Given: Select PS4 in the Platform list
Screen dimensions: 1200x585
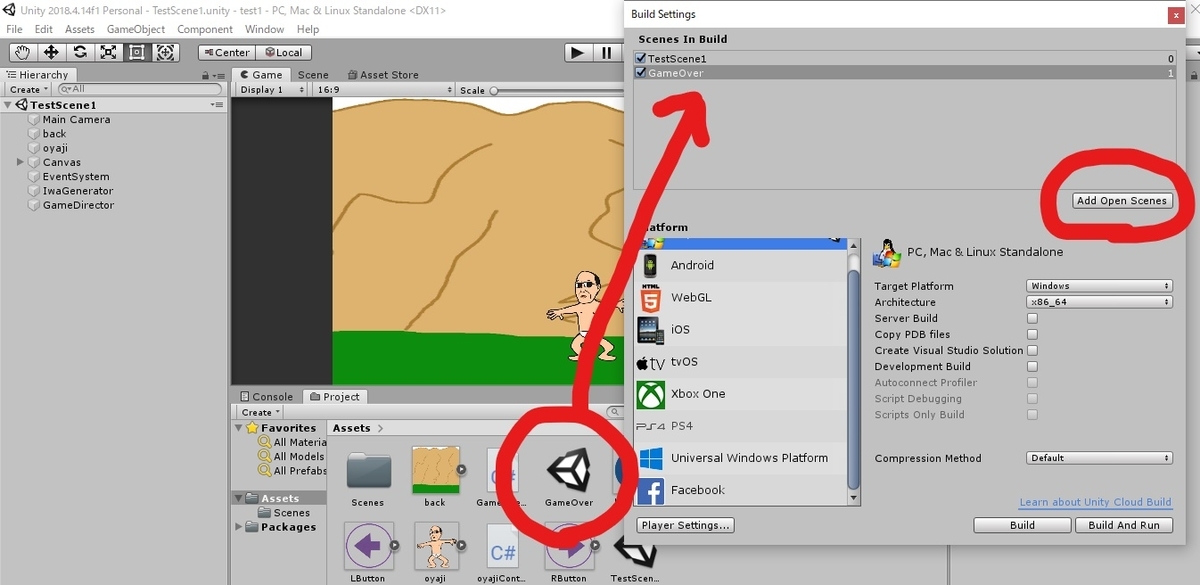Looking at the screenshot, I should [742, 425].
